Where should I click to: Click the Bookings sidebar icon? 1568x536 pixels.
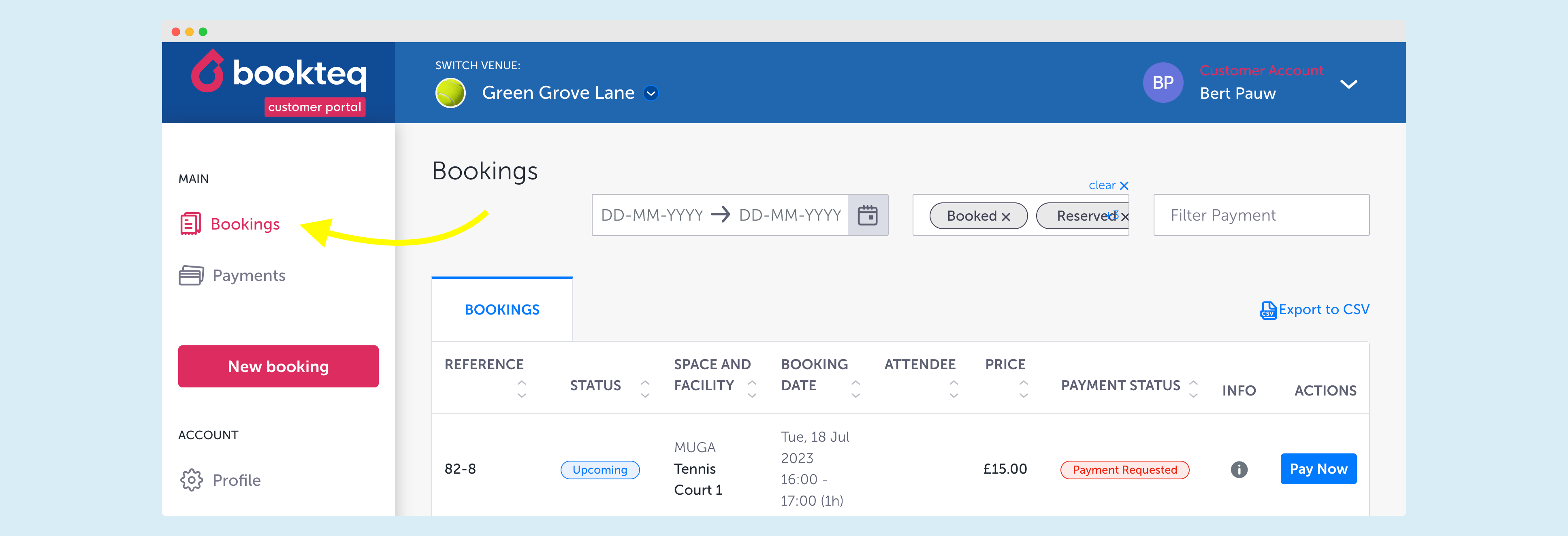(190, 224)
